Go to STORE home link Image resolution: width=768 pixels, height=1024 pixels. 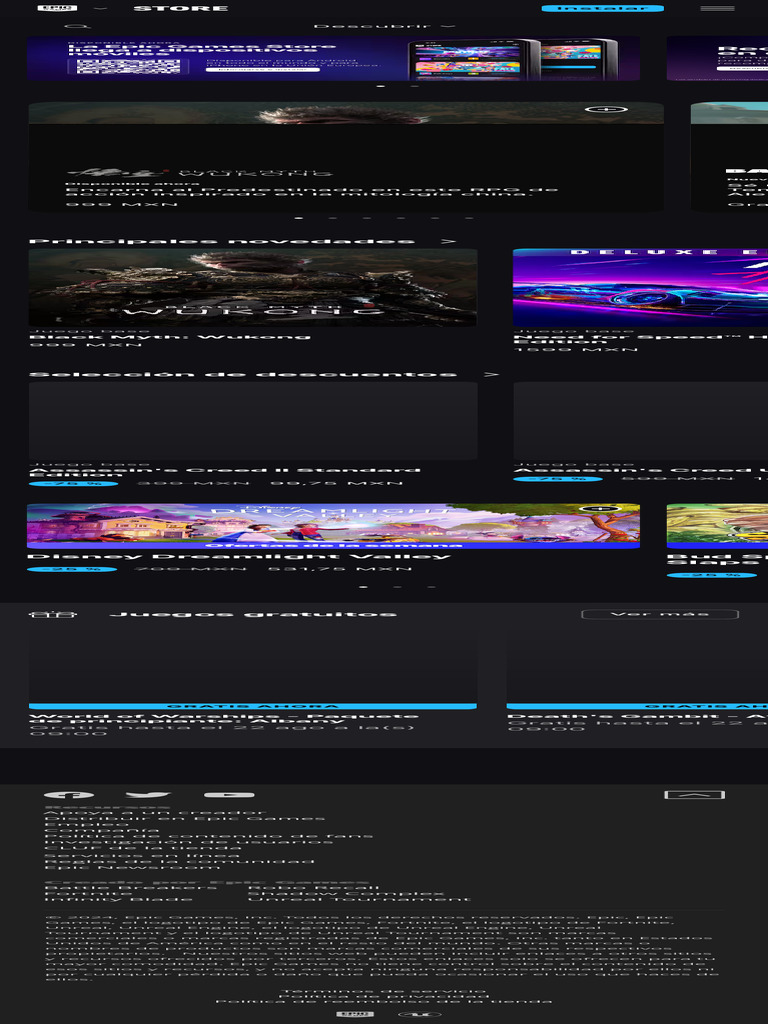(180, 8)
